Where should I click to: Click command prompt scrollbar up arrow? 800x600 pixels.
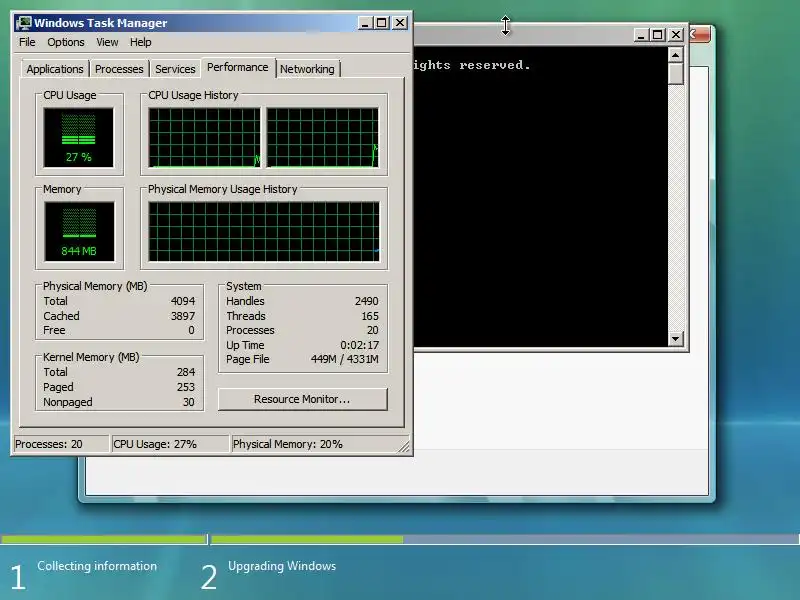pyautogui.click(x=676, y=55)
